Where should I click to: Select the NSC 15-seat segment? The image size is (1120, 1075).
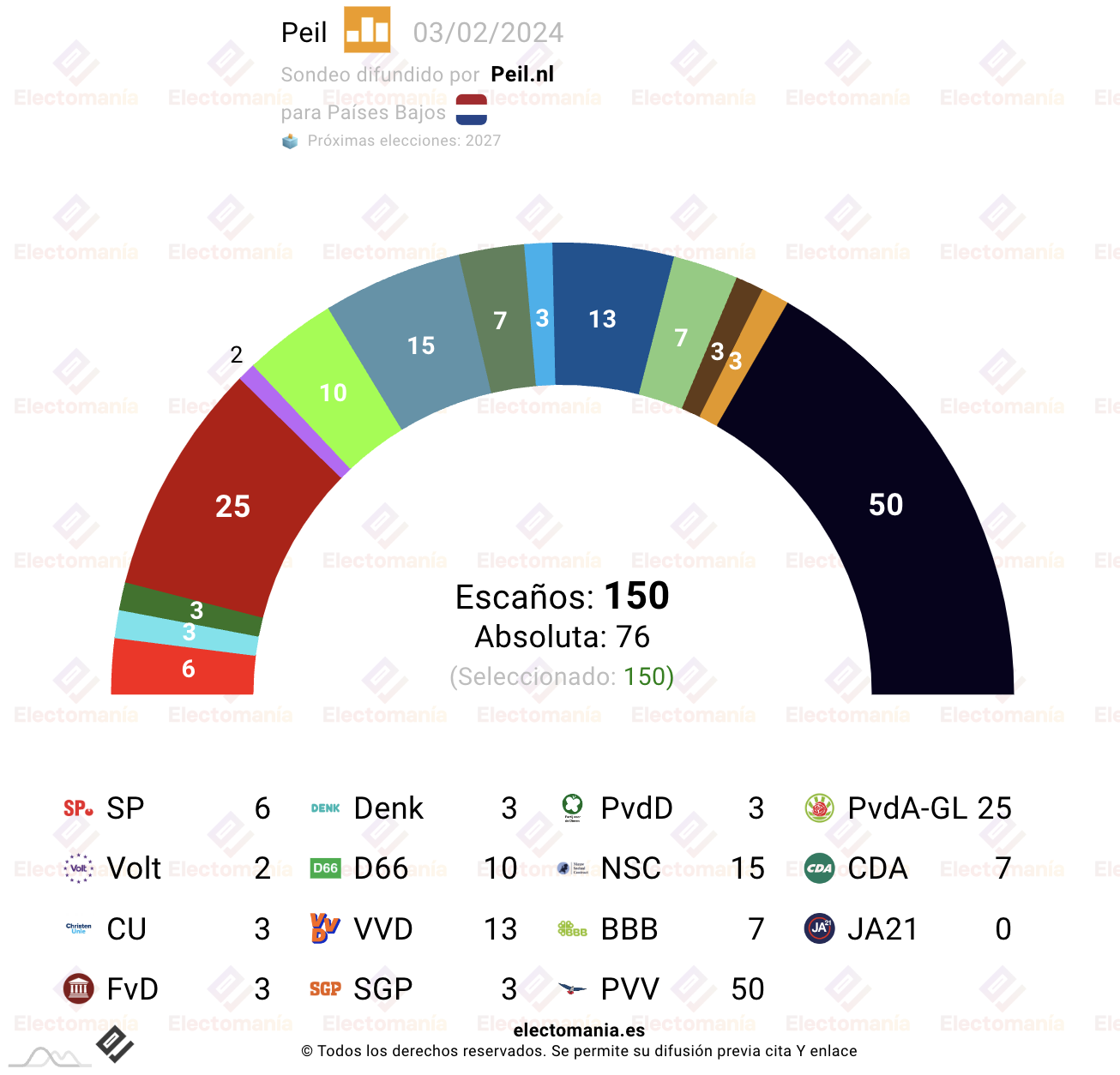[x=420, y=345]
